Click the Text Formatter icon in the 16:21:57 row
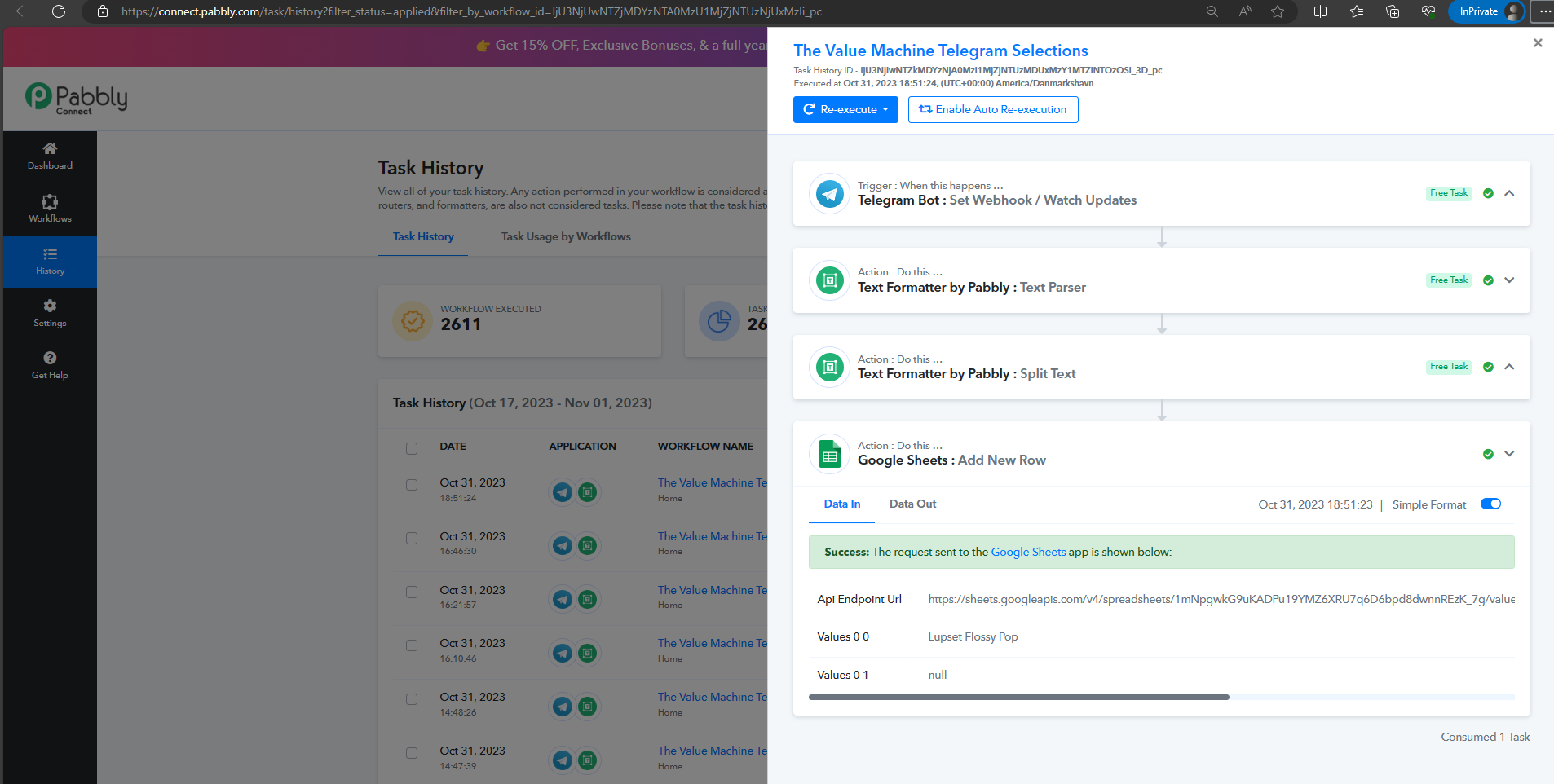1554x784 pixels. [x=587, y=599]
